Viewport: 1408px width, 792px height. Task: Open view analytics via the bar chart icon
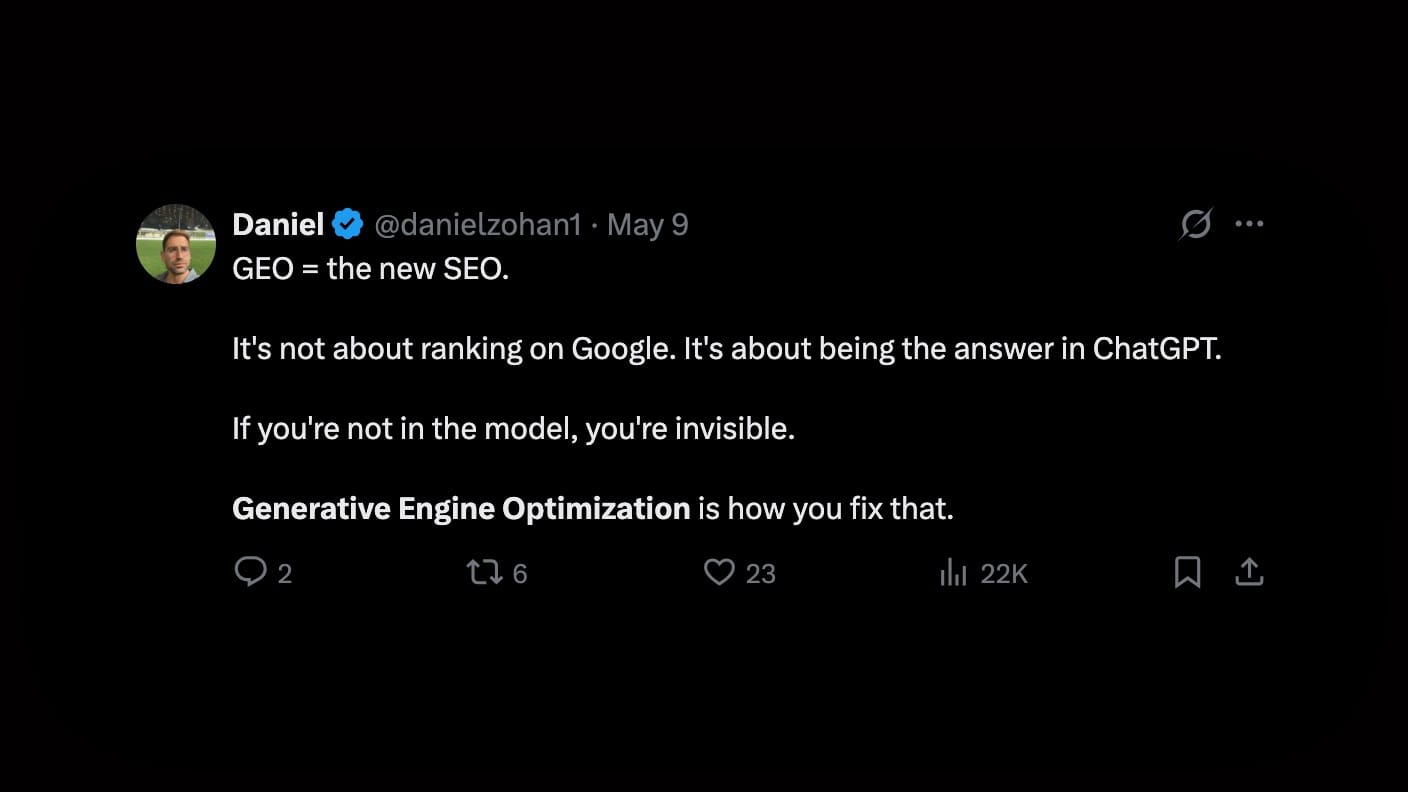(953, 573)
